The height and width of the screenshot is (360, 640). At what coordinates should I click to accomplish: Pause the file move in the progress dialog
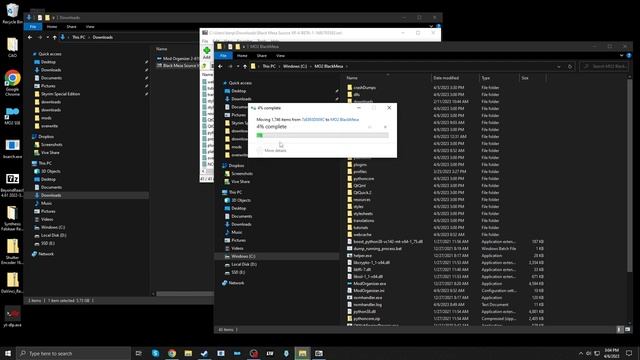[370, 127]
